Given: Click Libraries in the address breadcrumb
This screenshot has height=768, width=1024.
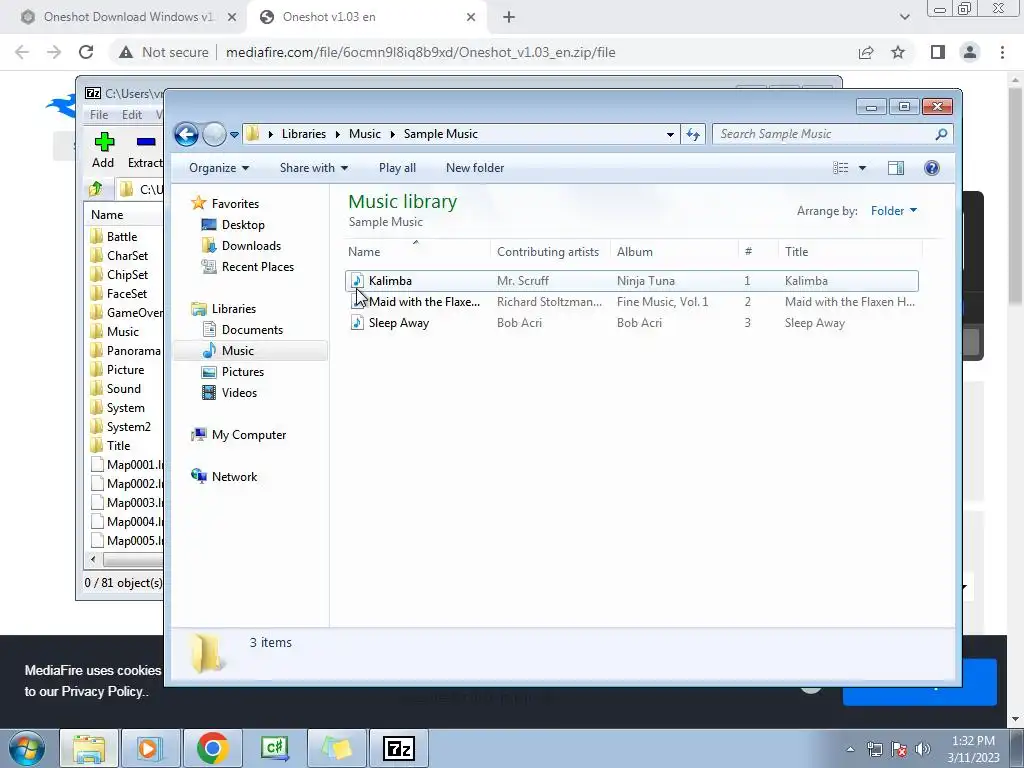Looking at the screenshot, I should pos(304,134).
